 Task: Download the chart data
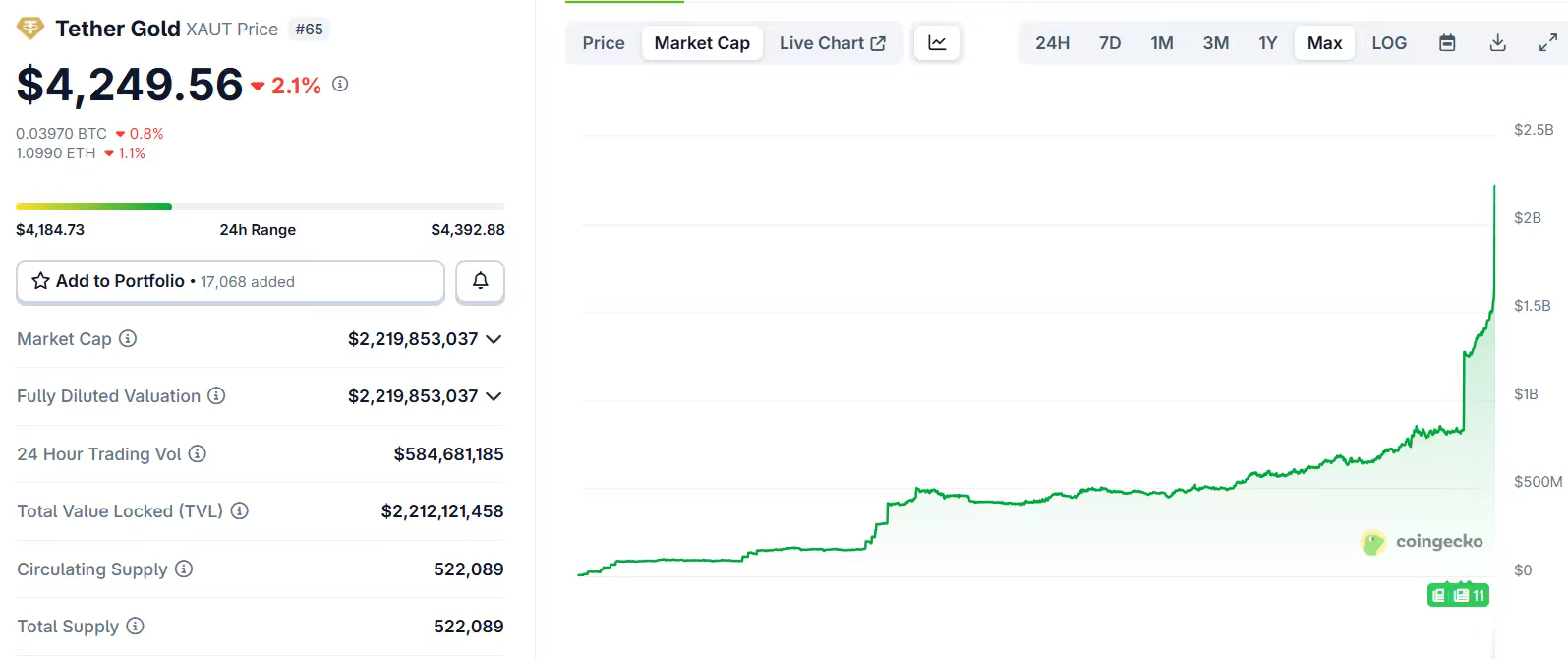coord(1497,43)
